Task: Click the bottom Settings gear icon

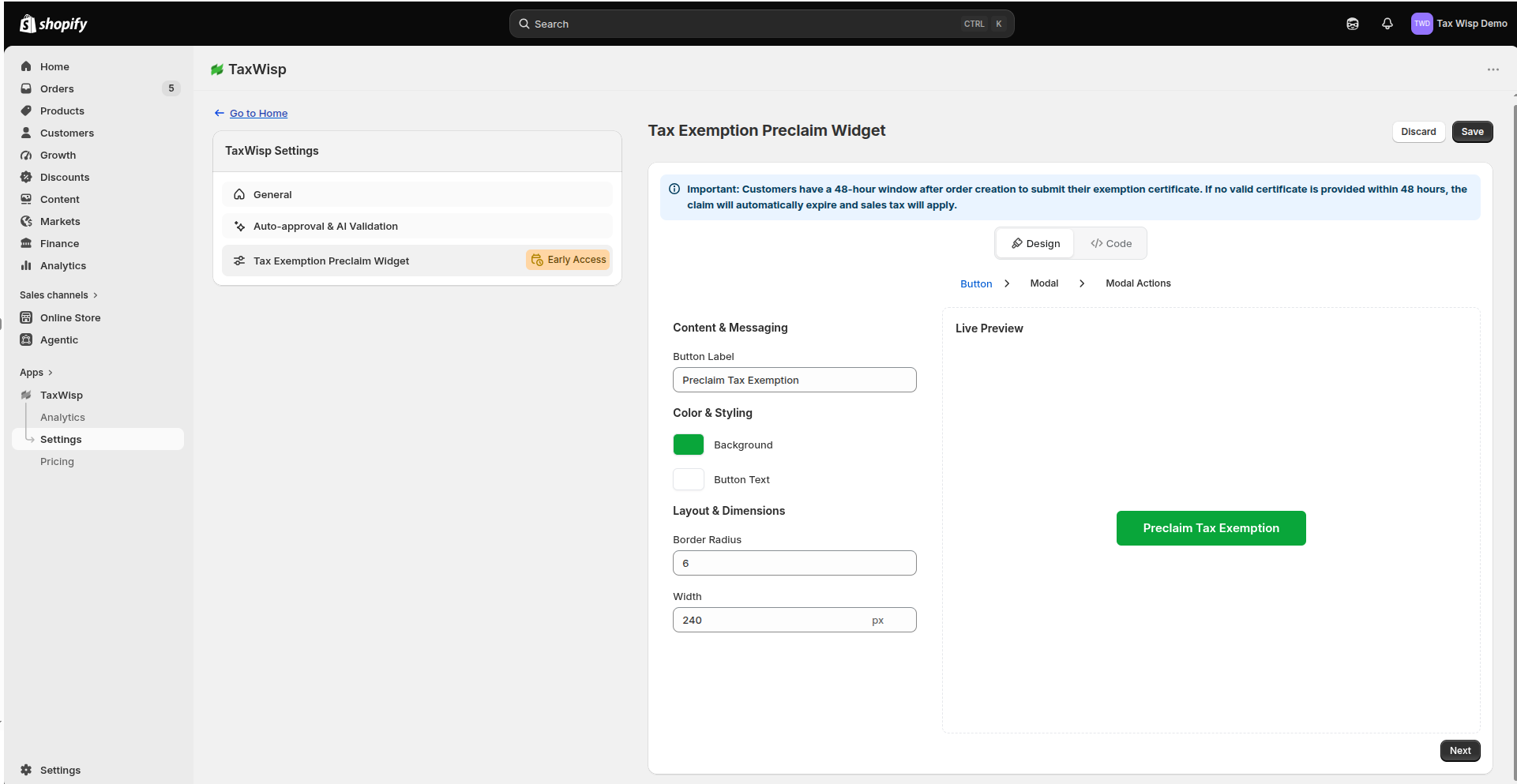Action: pyautogui.click(x=26, y=770)
